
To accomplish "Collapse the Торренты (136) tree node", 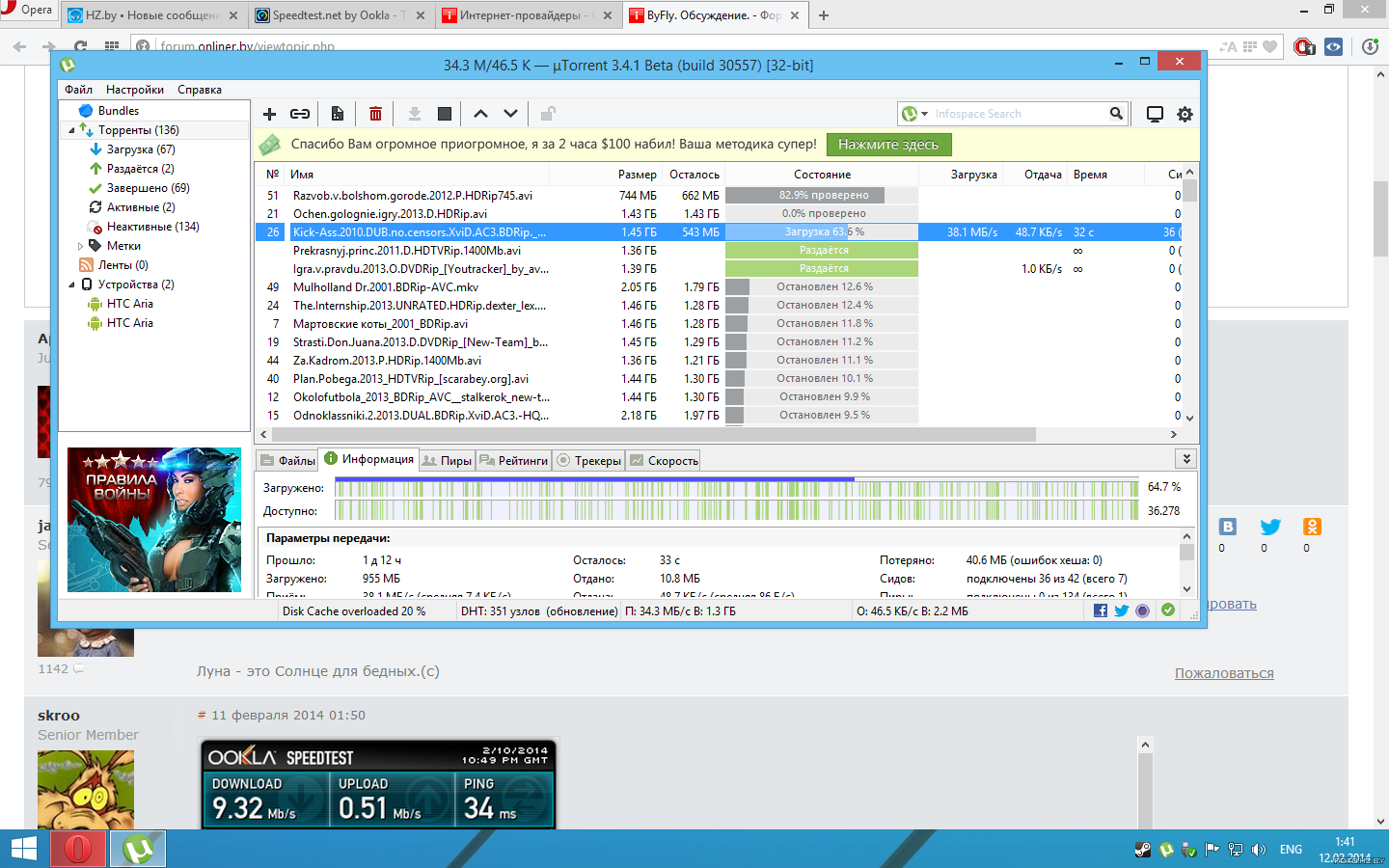I will pyautogui.click(x=71, y=130).
